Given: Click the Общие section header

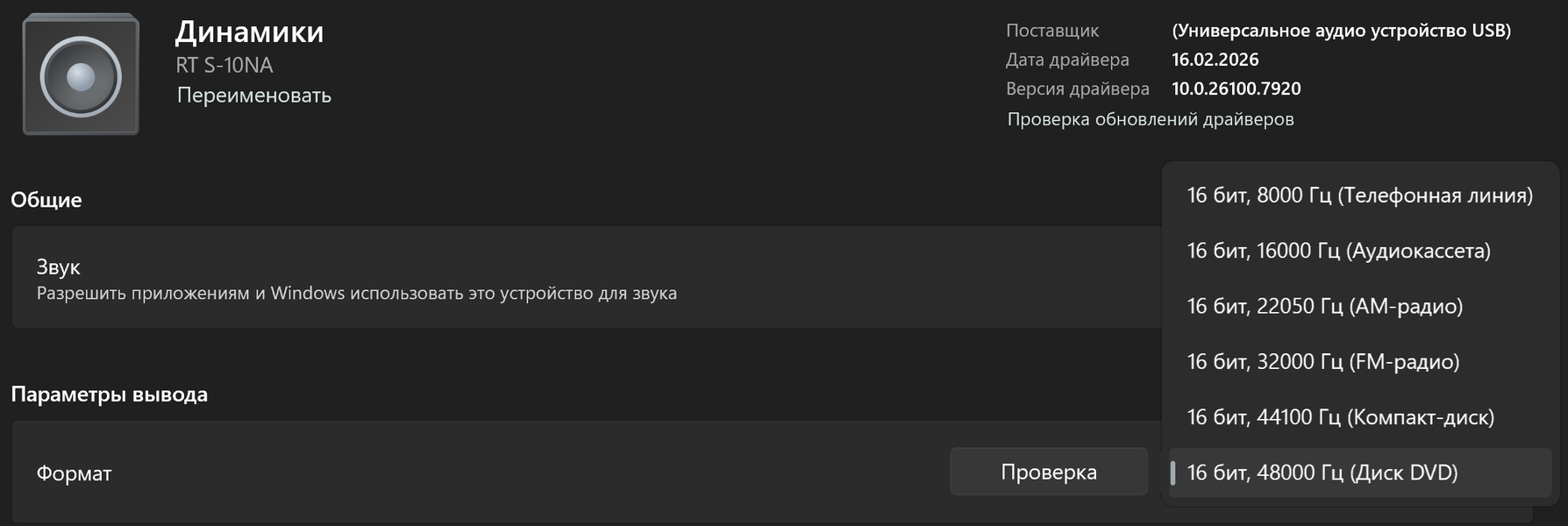Looking at the screenshot, I should click(46, 200).
